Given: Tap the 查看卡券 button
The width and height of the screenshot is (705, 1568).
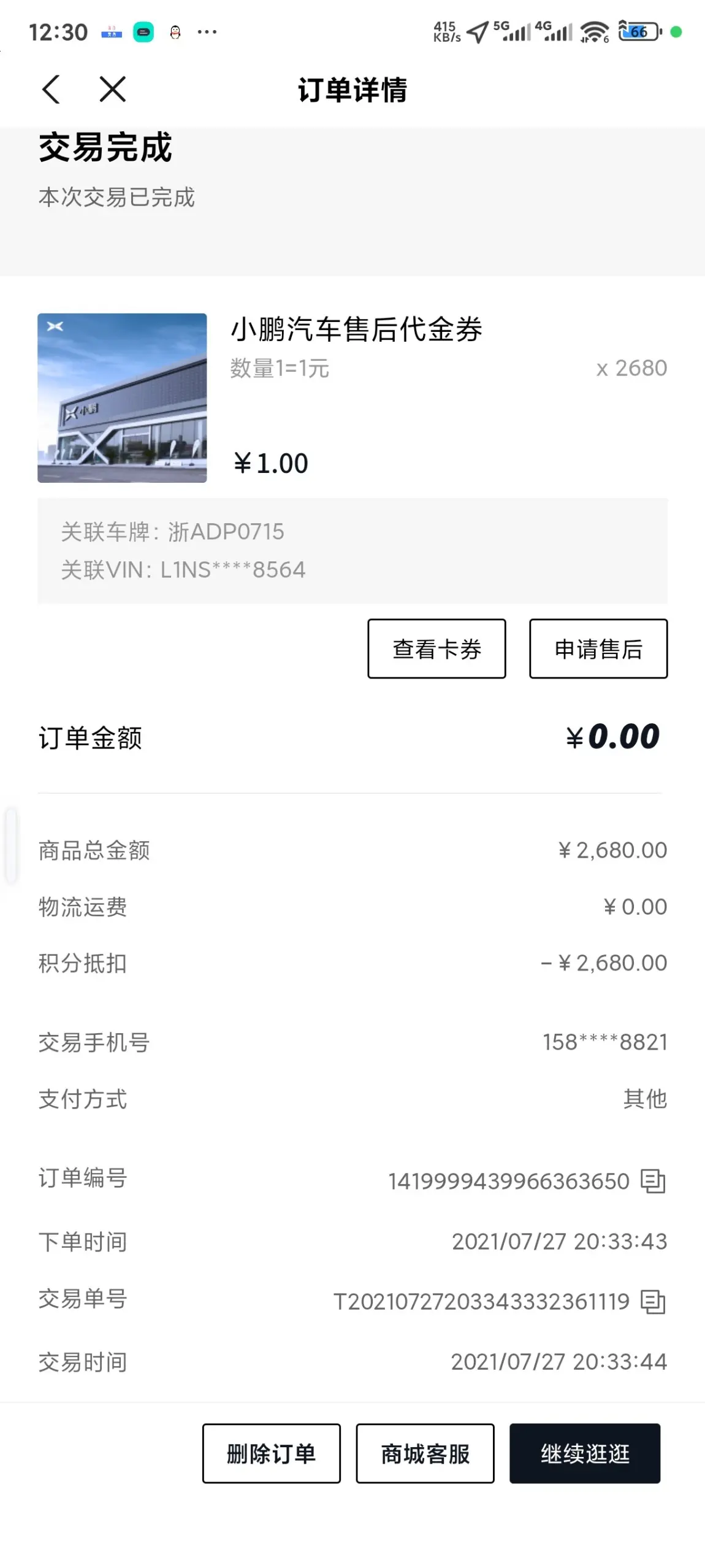Looking at the screenshot, I should (x=436, y=648).
